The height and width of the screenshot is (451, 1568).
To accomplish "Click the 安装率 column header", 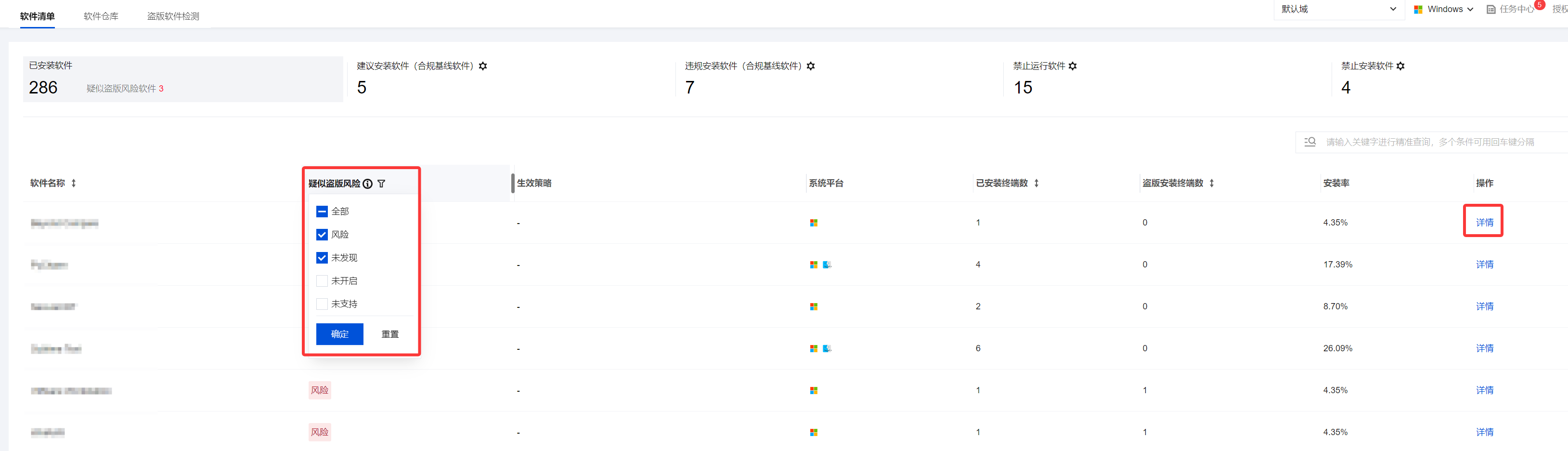I will pyautogui.click(x=1336, y=183).
